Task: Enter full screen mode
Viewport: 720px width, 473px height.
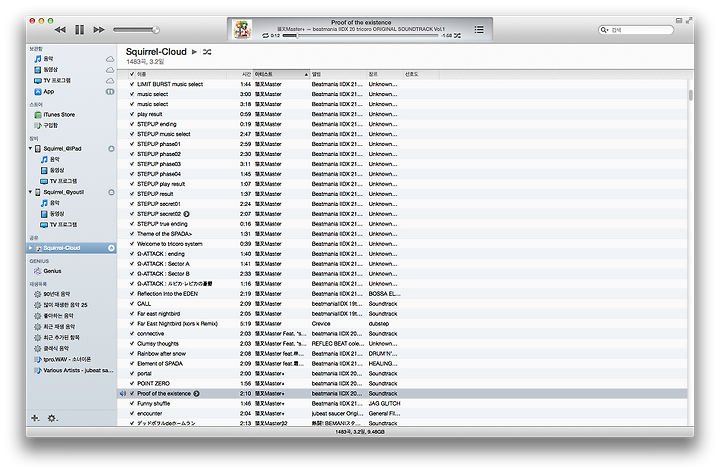Action: 689,20
